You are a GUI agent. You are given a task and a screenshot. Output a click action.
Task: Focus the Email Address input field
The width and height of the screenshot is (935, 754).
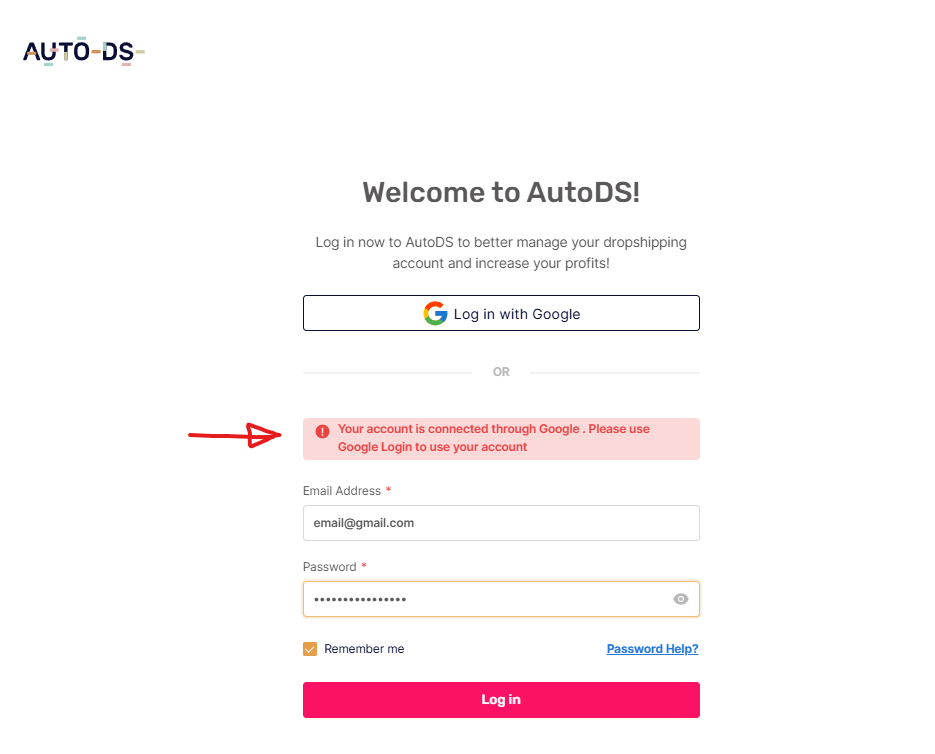[x=501, y=523]
